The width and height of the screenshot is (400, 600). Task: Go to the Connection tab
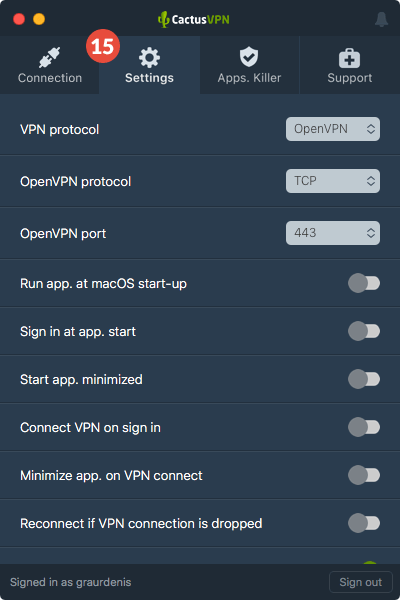pos(50,65)
